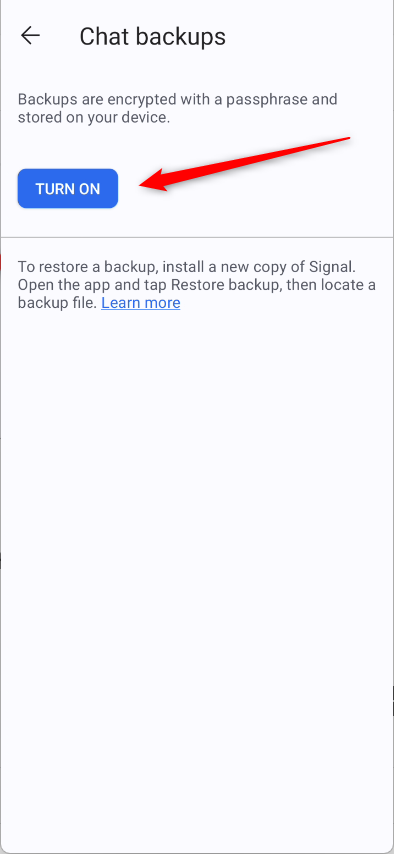Image resolution: width=394 pixels, height=854 pixels.
Task: Go back using the left arrow icon
Action: click(x=30, y=36)
